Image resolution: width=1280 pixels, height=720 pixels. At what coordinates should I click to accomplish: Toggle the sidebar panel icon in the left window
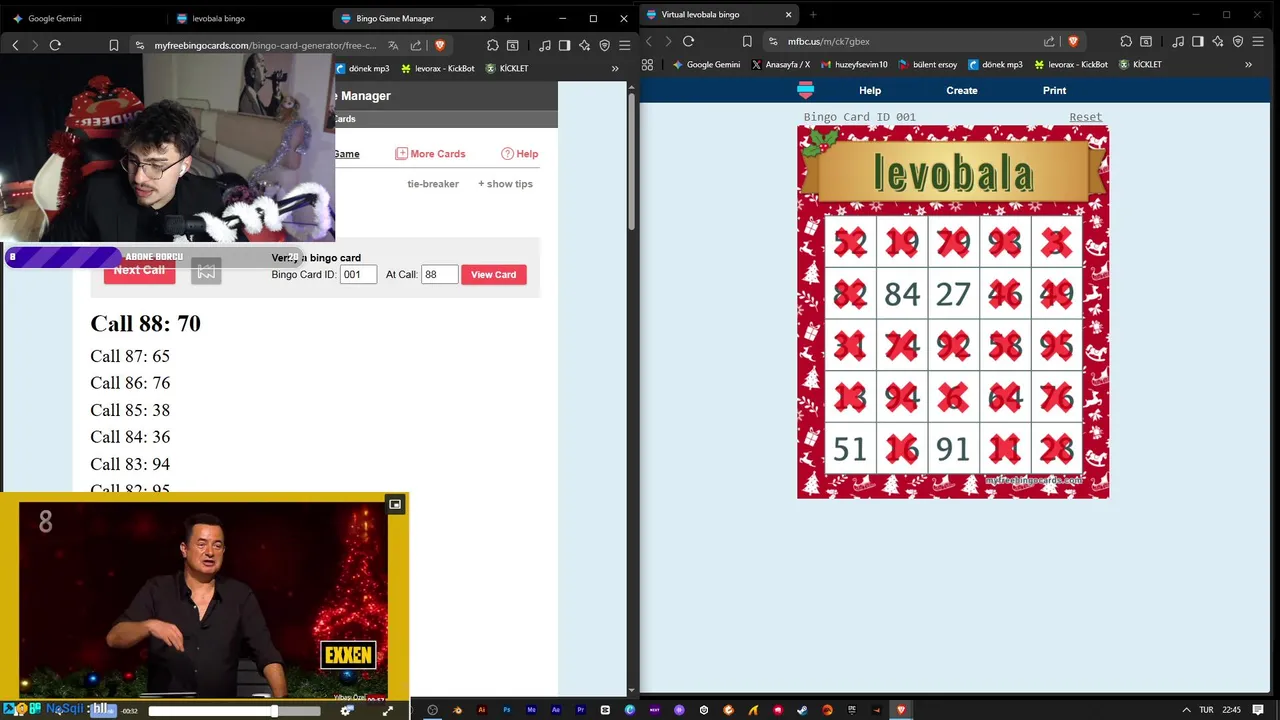pos(565,45)
